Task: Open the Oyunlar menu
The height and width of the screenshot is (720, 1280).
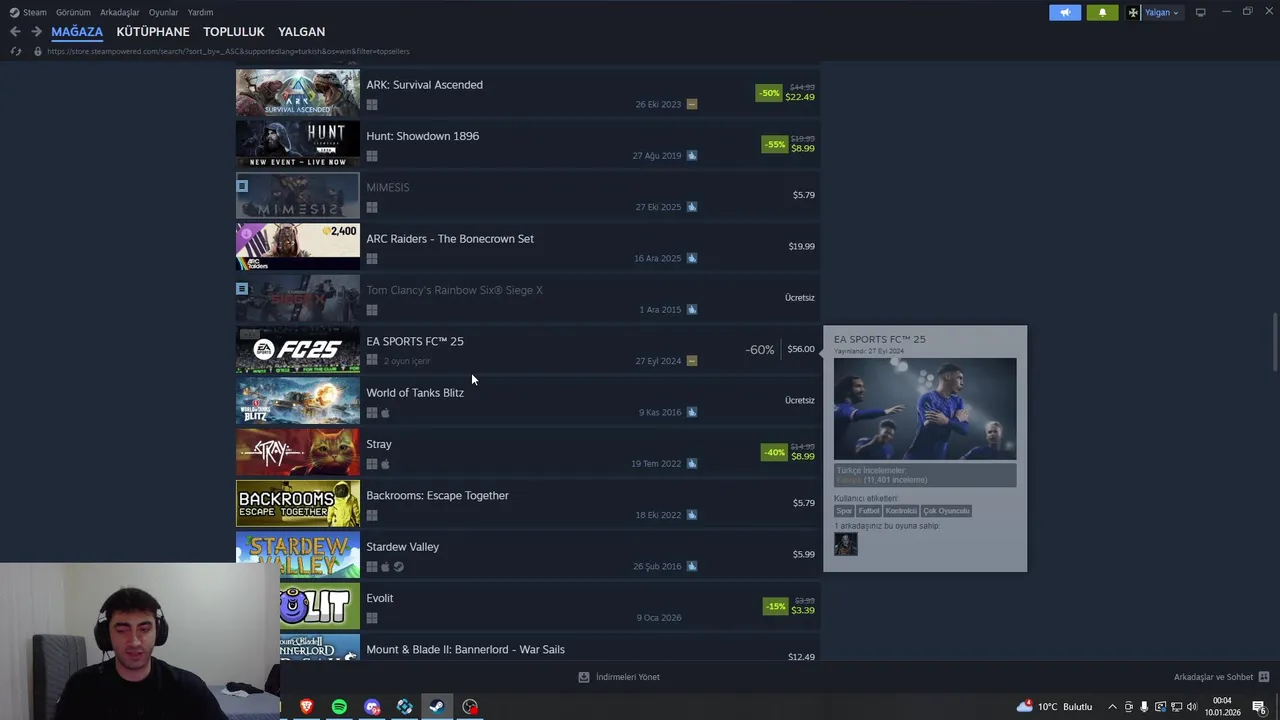Action: (x=164, y=12)
